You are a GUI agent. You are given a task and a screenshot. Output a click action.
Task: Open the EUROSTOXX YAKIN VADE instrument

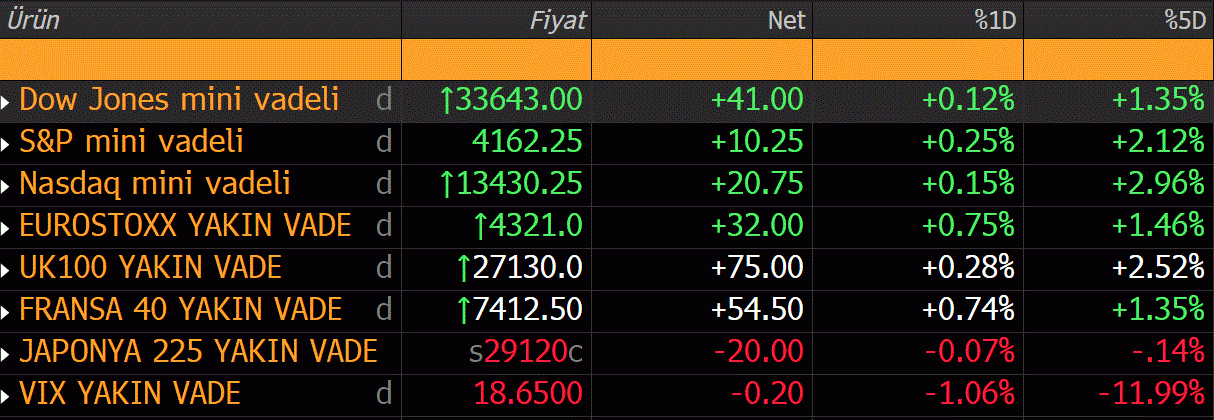coord(185,226)
